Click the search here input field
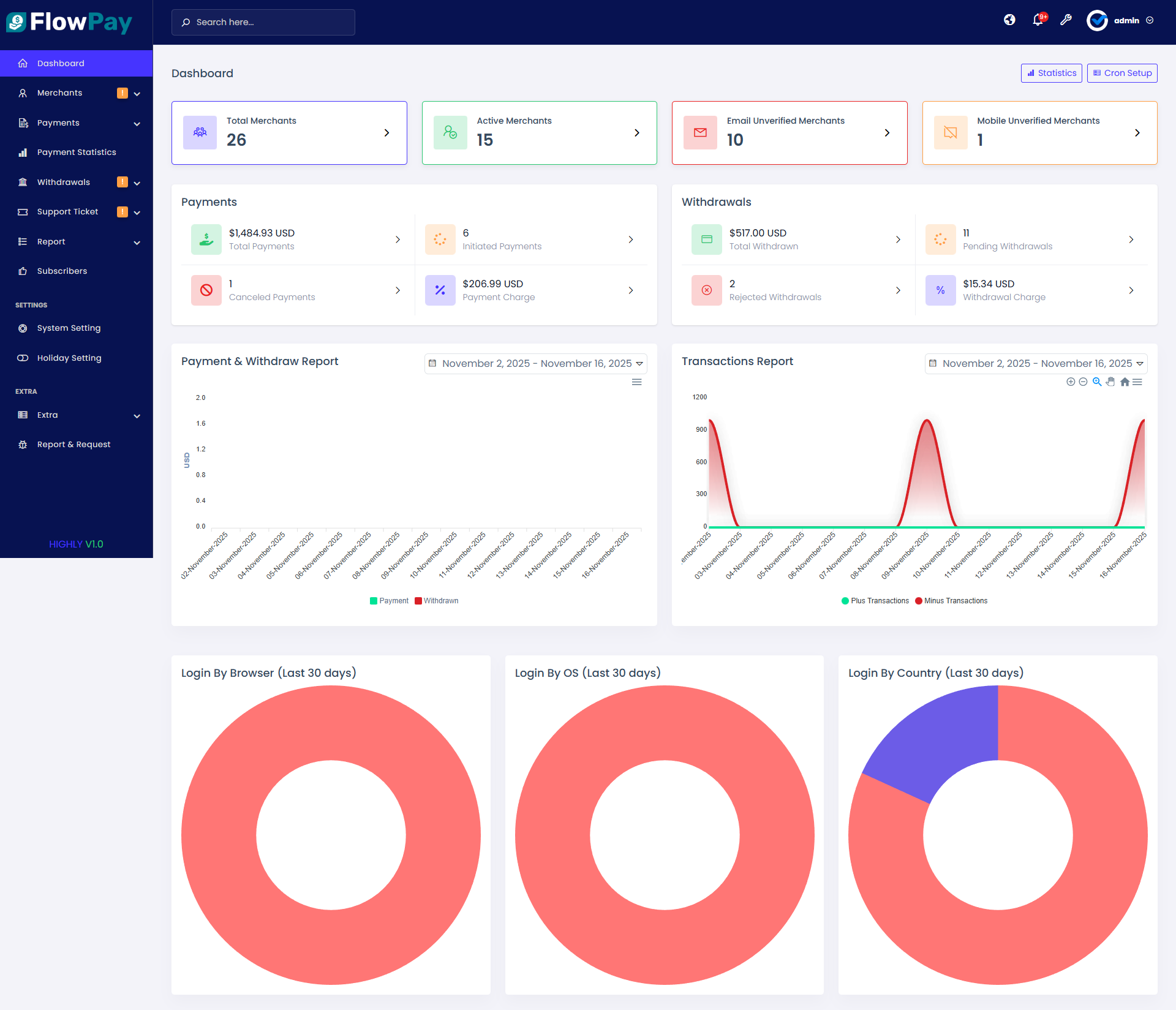 click(x=263, y=22)
